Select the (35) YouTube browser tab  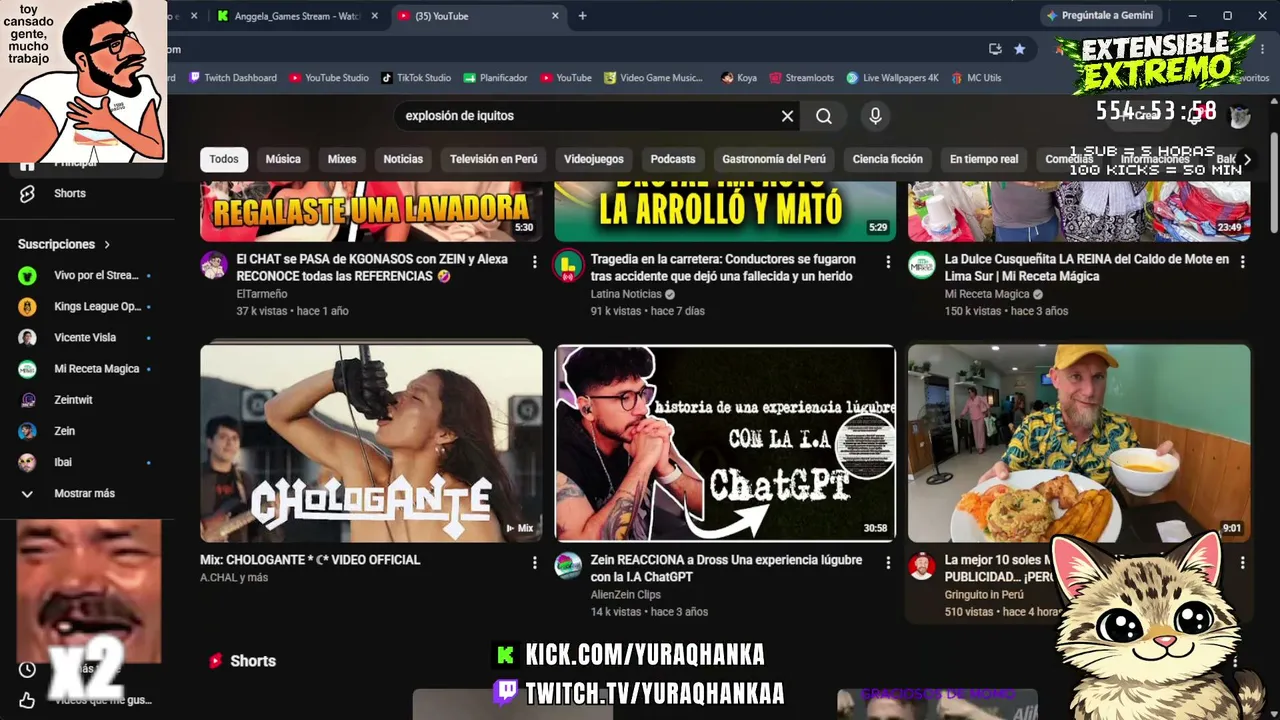tap(478, 16)
